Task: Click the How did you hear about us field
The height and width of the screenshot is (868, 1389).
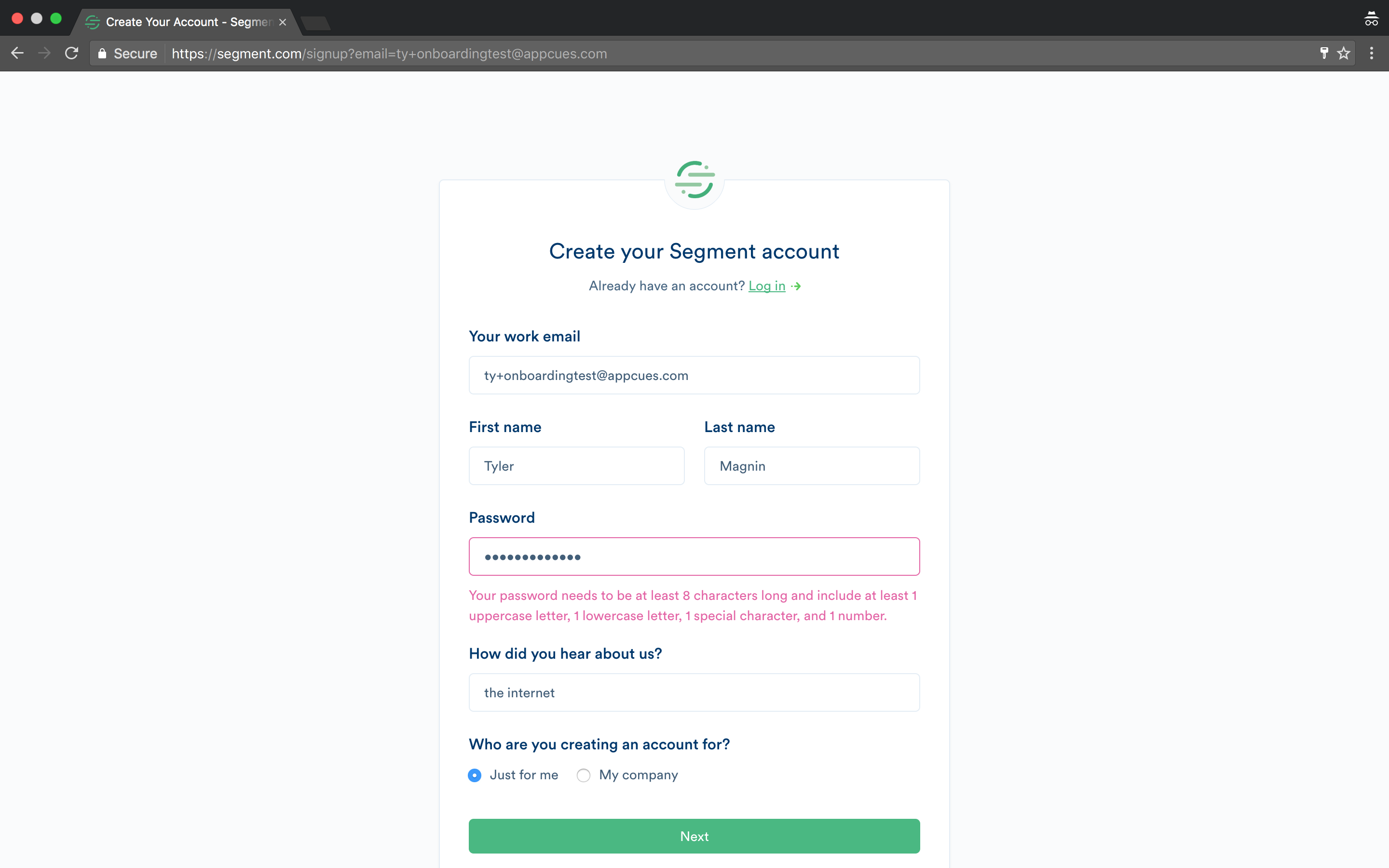Action: (x=694, y=692)
